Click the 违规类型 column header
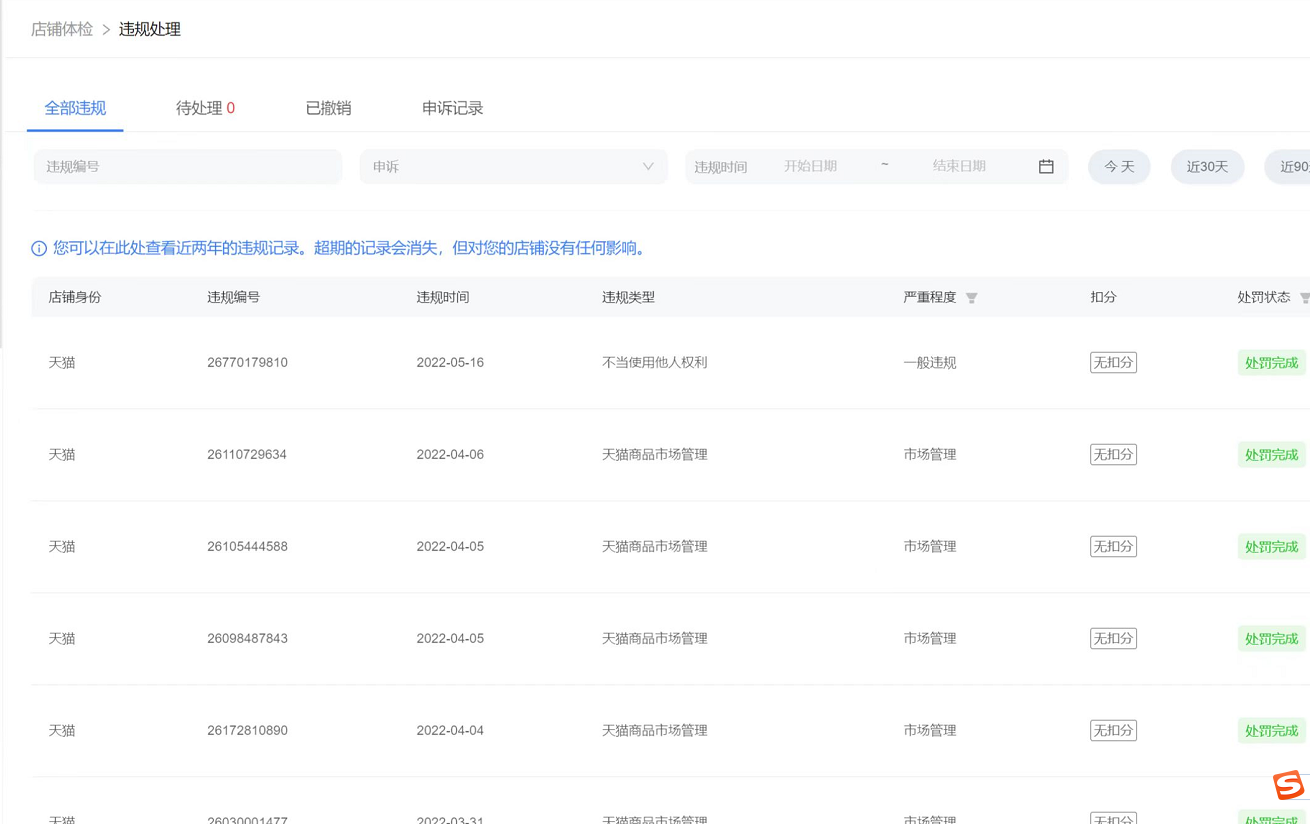 point(628,298)
